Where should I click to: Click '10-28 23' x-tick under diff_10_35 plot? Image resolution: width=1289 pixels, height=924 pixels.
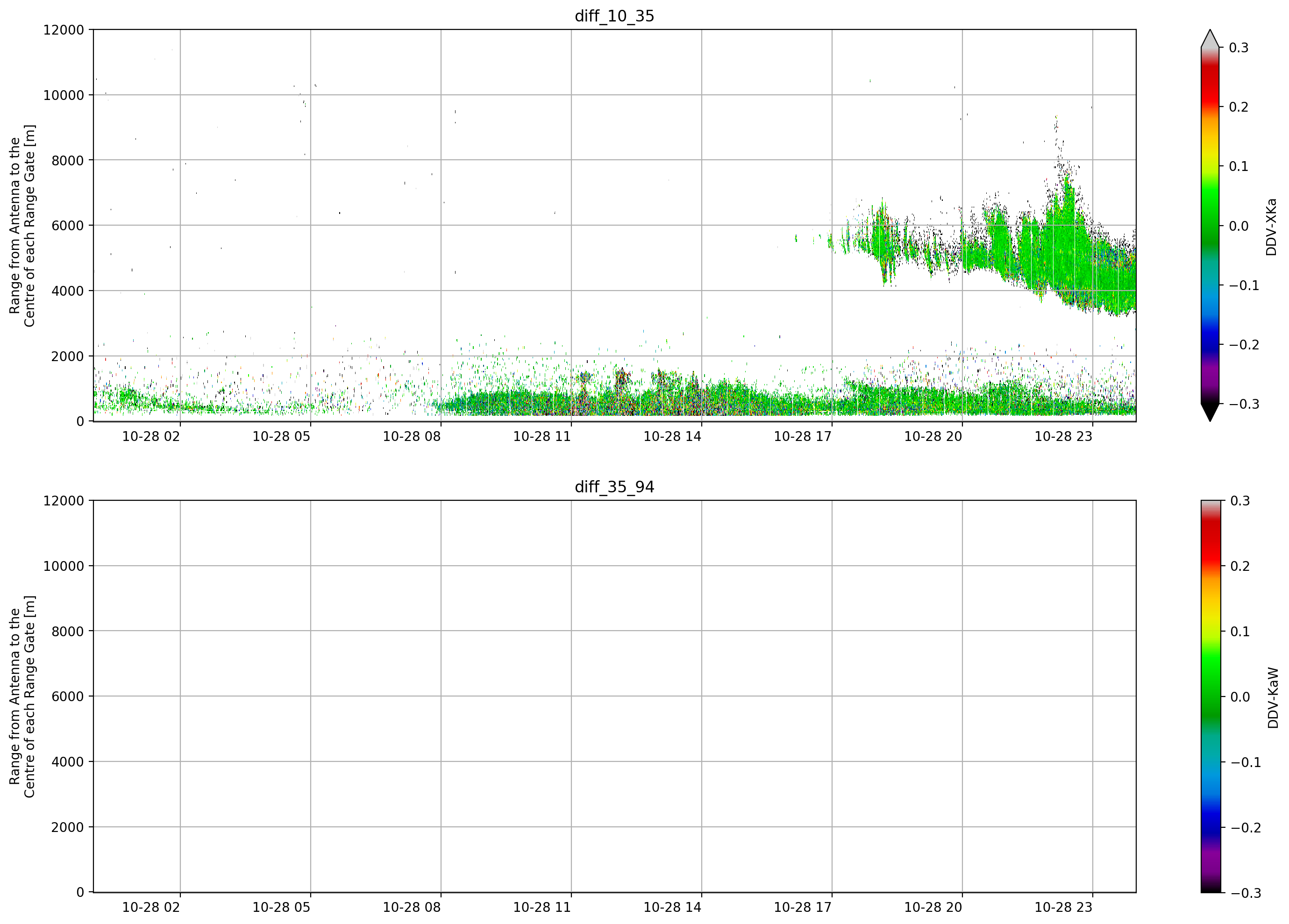(x=1063, y=436)
